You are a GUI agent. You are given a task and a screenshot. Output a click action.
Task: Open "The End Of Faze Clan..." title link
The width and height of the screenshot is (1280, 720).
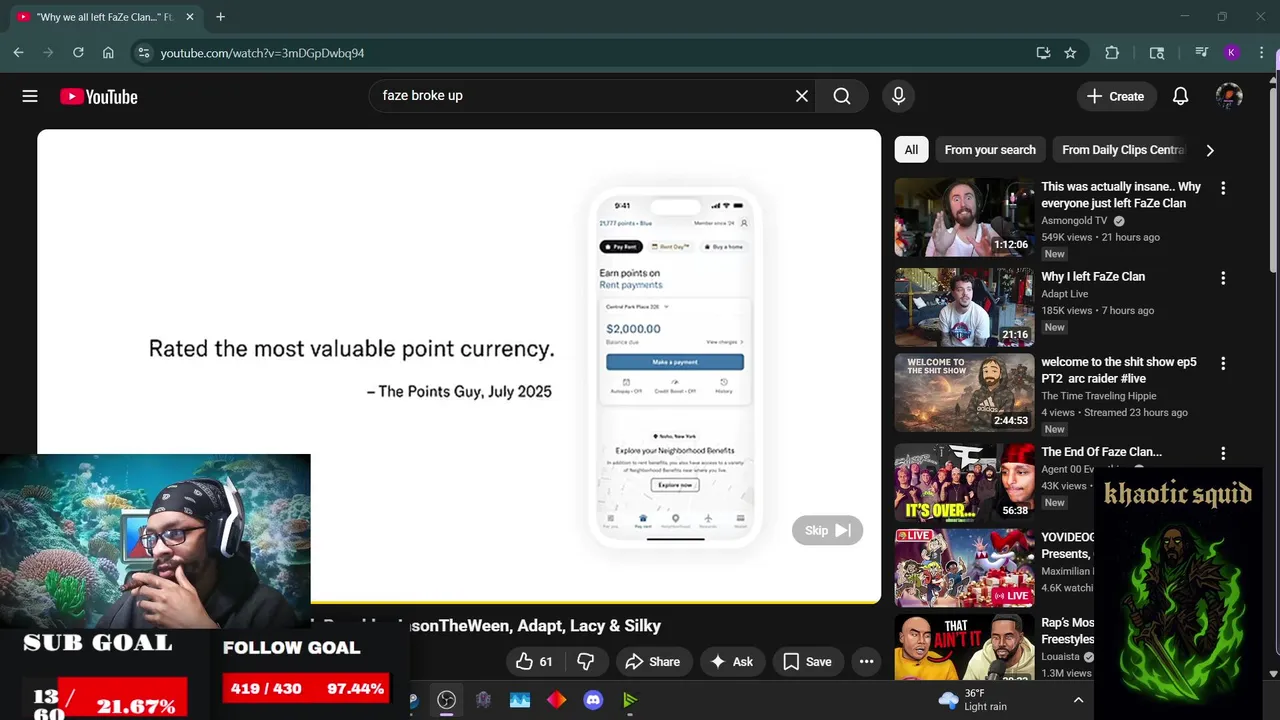(1101, 452)
